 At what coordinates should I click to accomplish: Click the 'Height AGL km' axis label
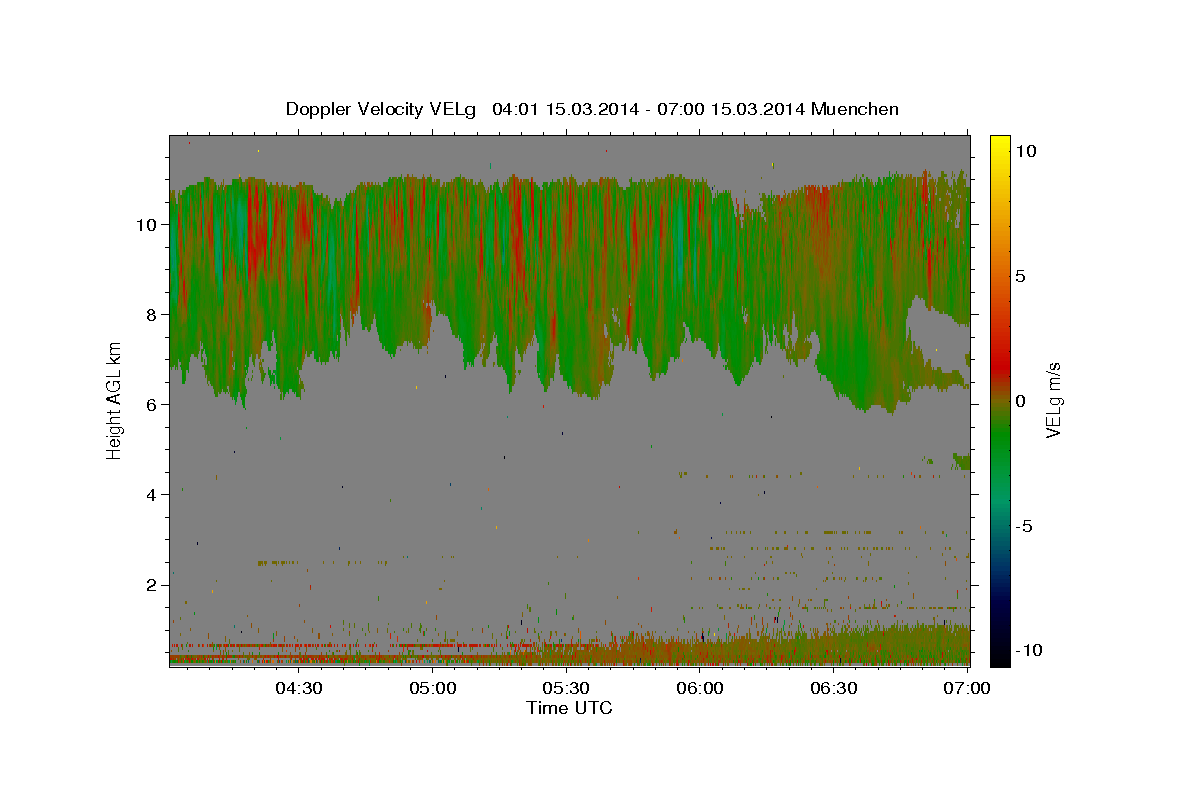[114, 400]
